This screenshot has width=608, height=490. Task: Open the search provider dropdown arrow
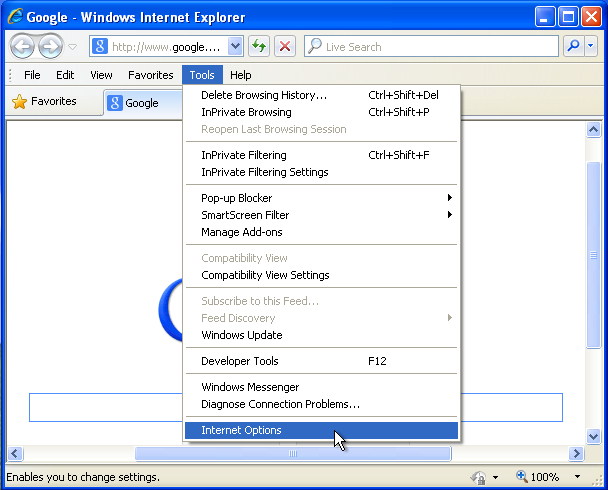[591, 47]
